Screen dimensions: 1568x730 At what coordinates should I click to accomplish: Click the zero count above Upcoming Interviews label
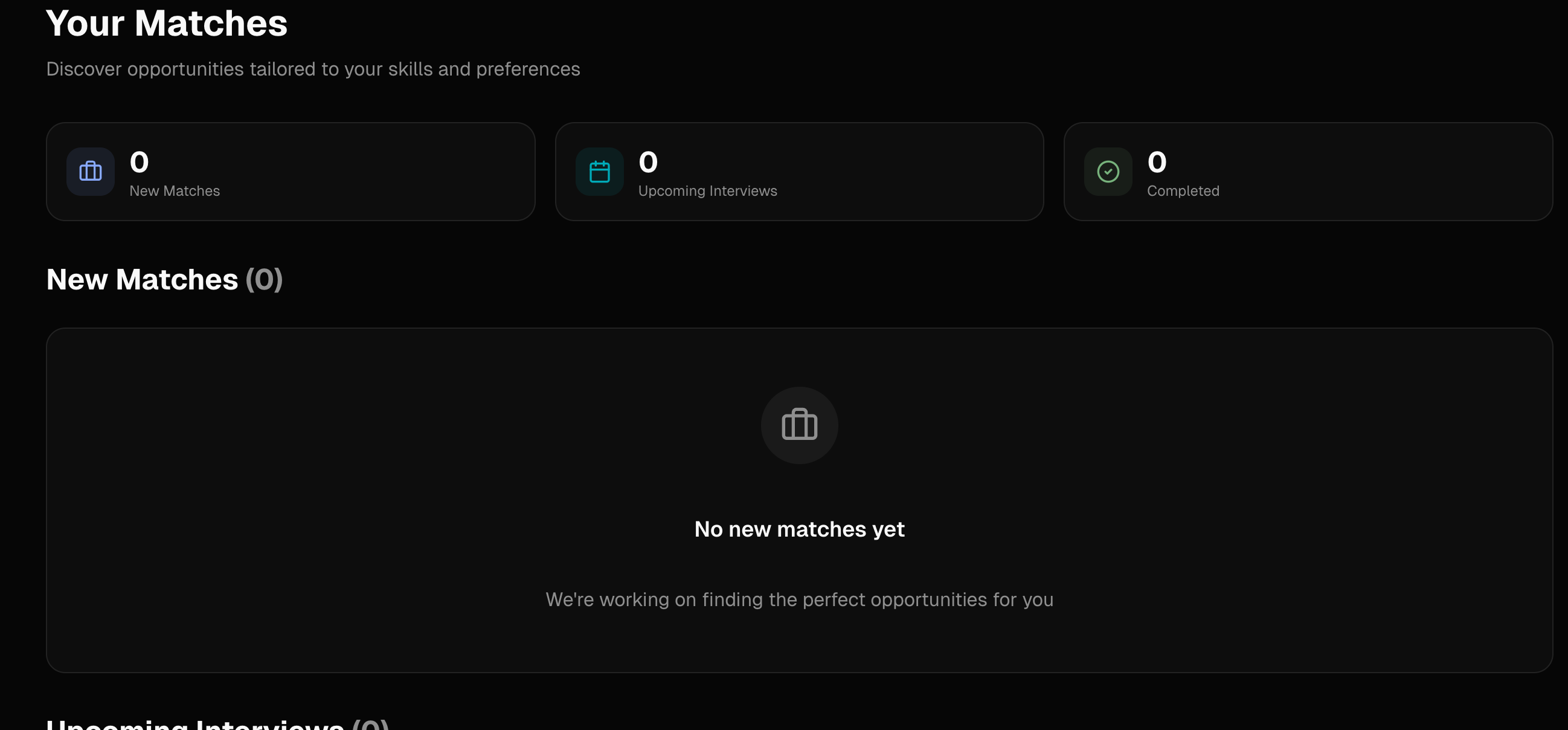(x=647, y=162)
